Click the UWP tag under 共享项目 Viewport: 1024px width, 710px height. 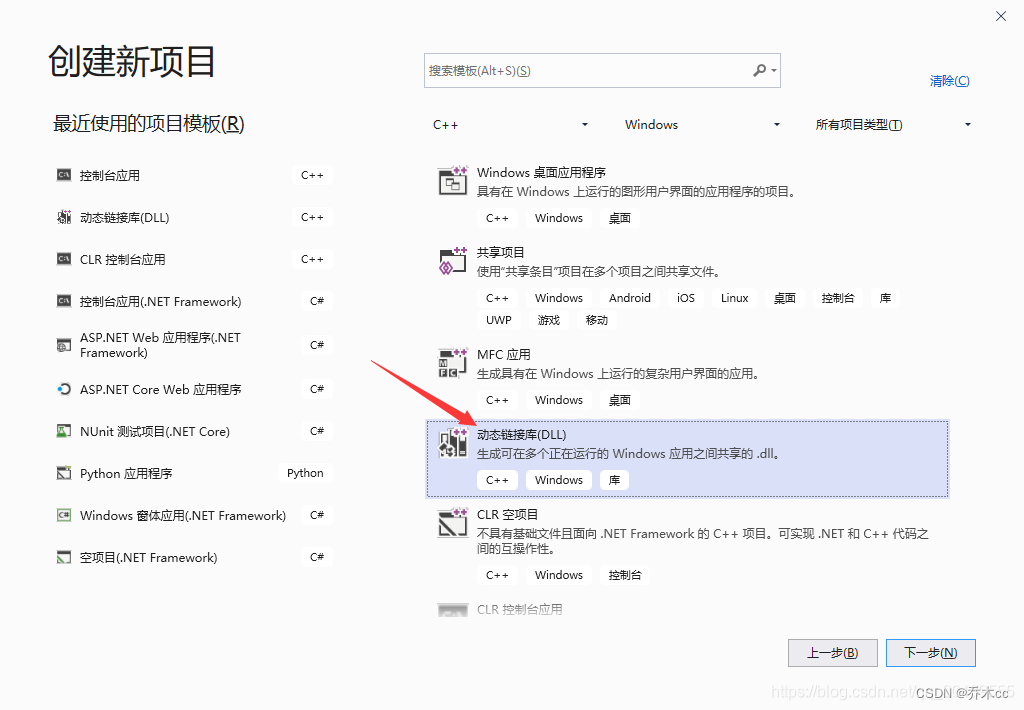[x=499, y=320]
